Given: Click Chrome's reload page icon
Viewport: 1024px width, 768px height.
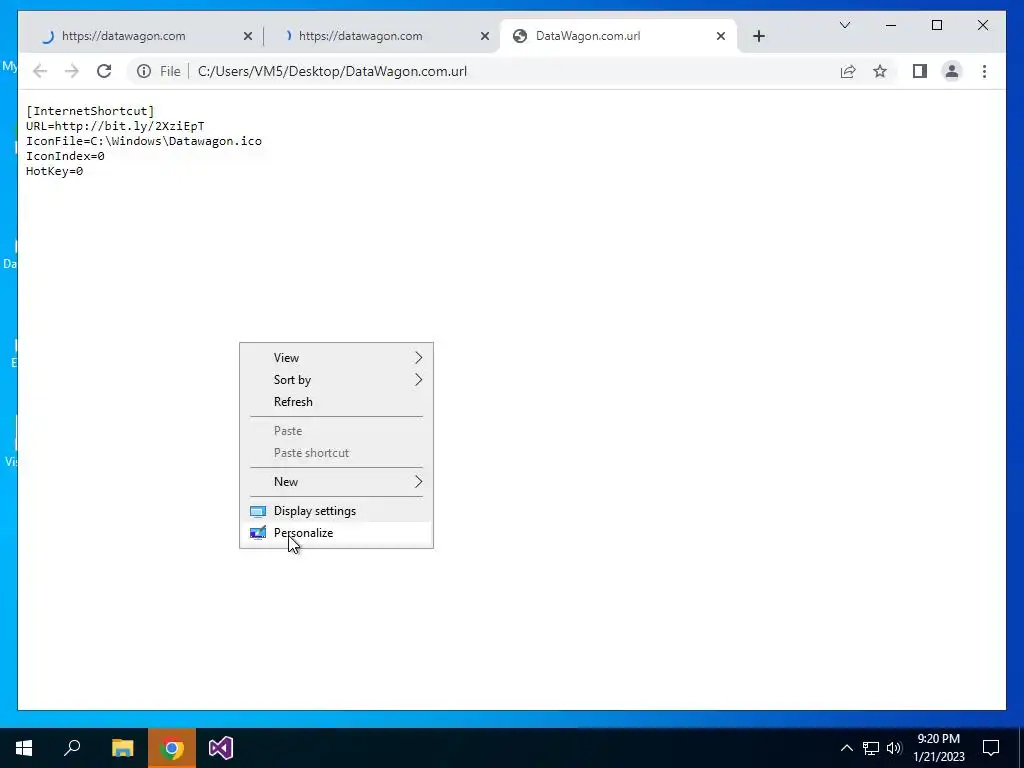Looking at the screenshot, I should click(x=104, y=71).
